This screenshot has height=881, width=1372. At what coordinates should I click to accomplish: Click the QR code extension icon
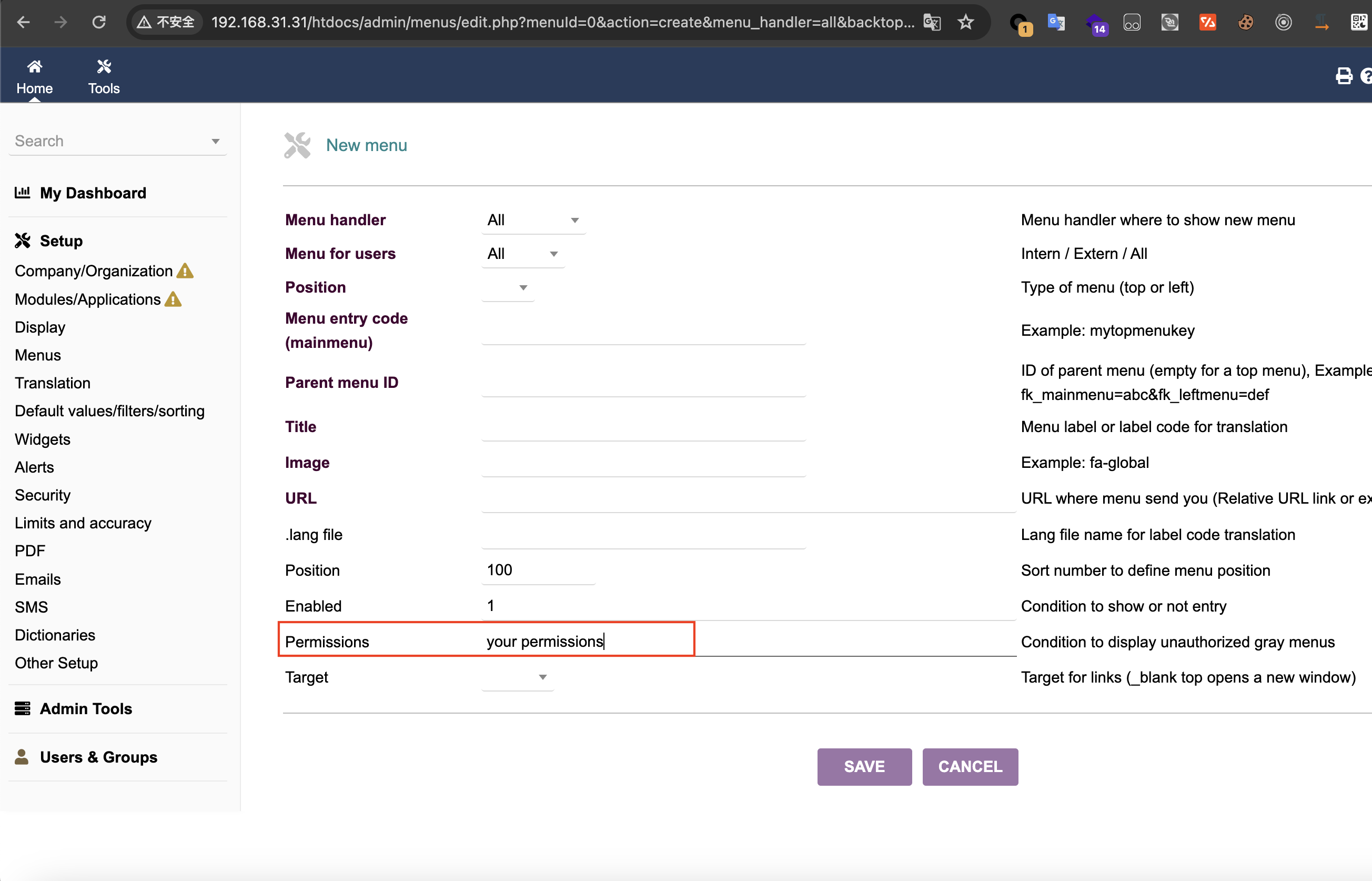1358,22
